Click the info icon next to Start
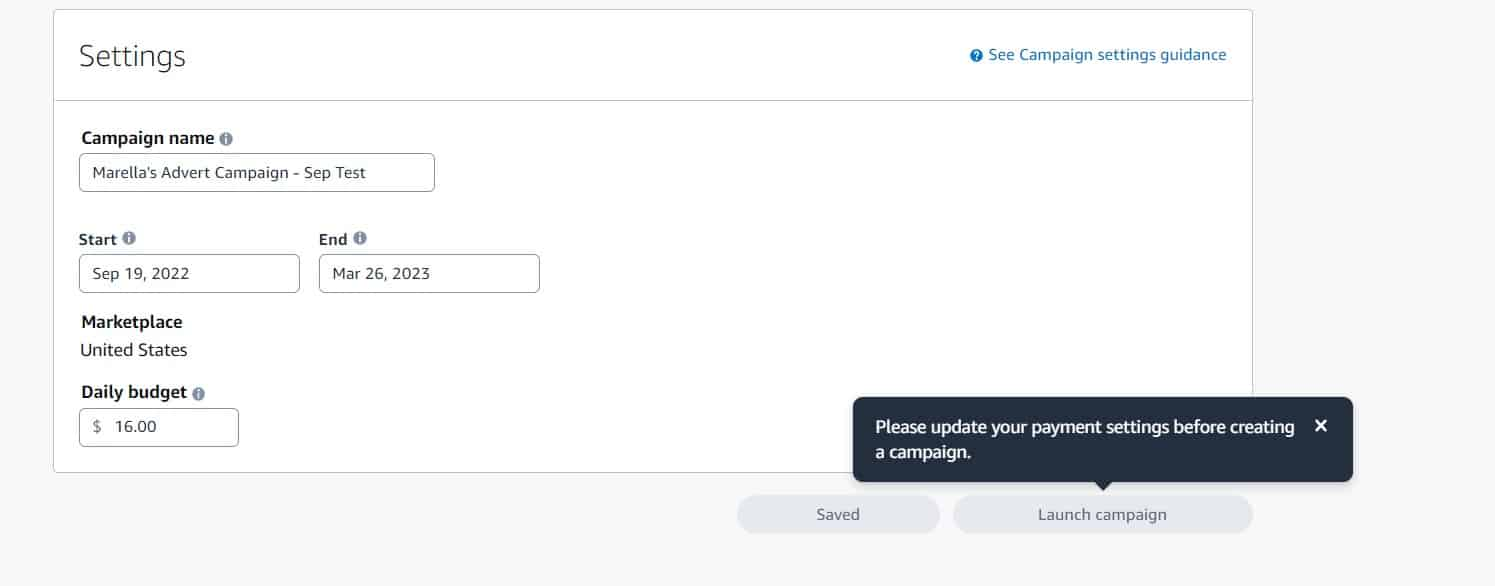This screenshot has height=586, width=1495. point(129,239)
